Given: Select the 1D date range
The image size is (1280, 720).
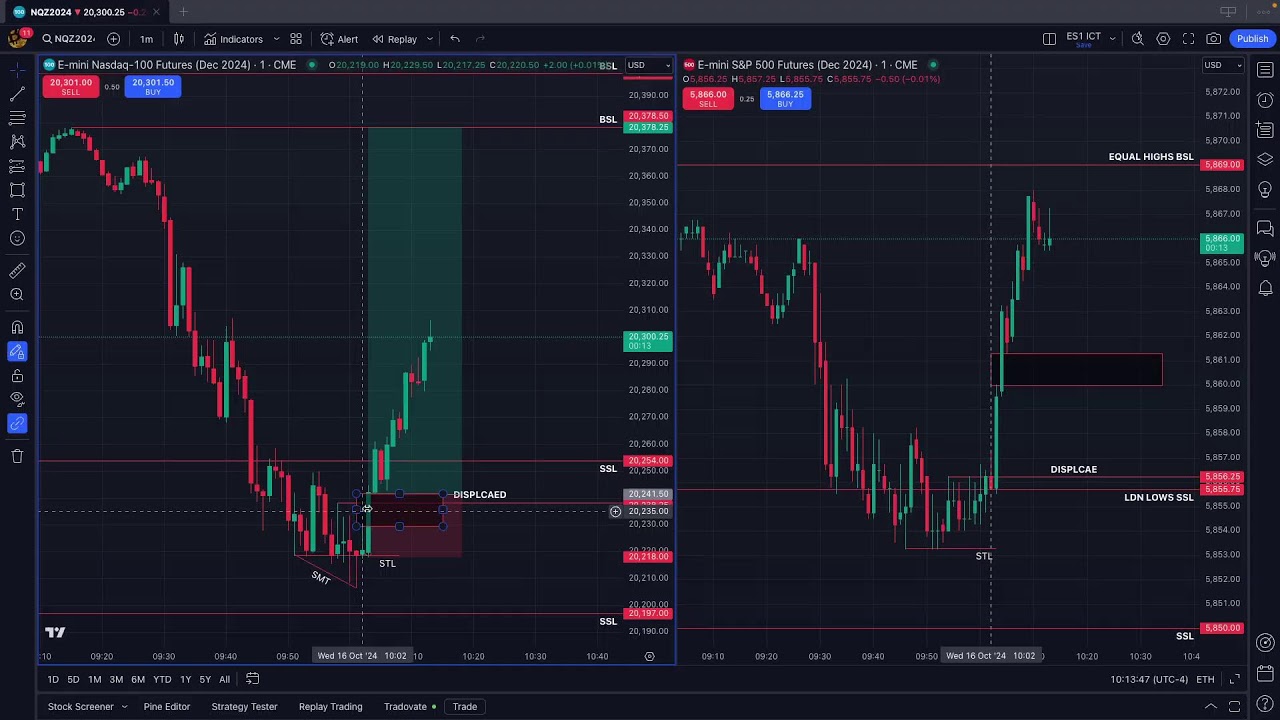Looking at the screenshot, I should pos(53,679).
